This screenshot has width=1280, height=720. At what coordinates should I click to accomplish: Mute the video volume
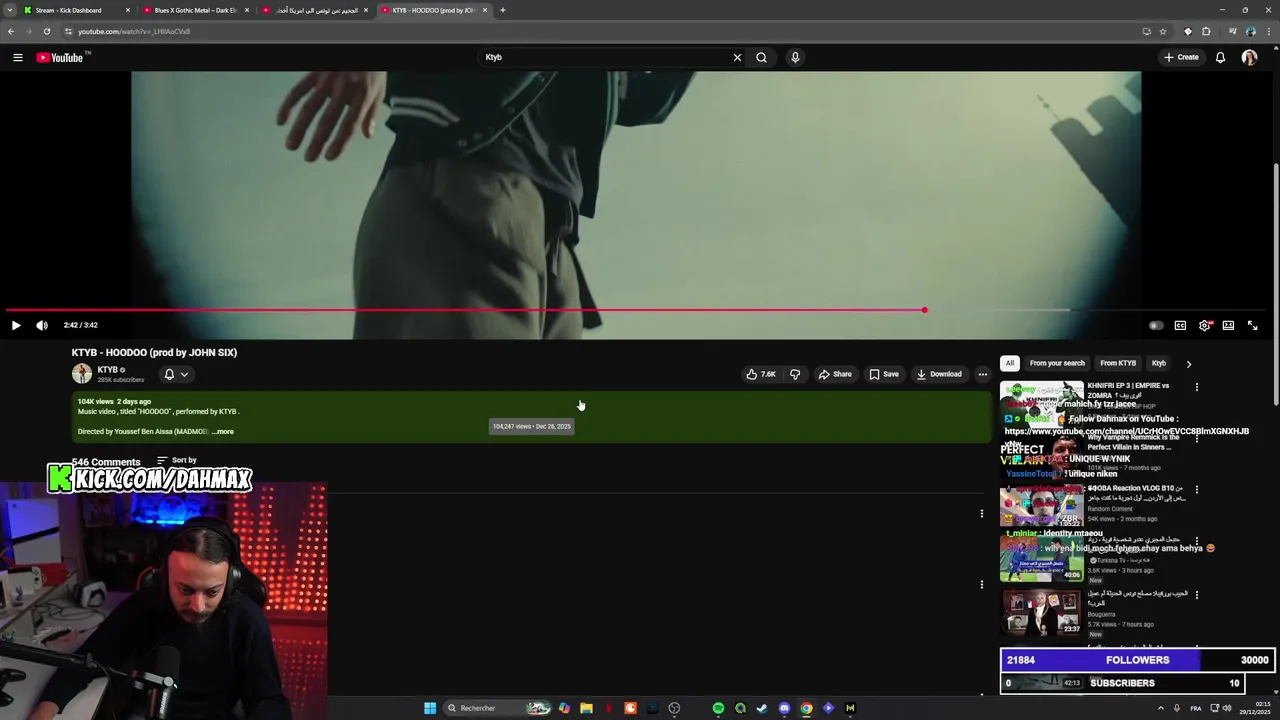pyautogui.click(x=42, y=325)
